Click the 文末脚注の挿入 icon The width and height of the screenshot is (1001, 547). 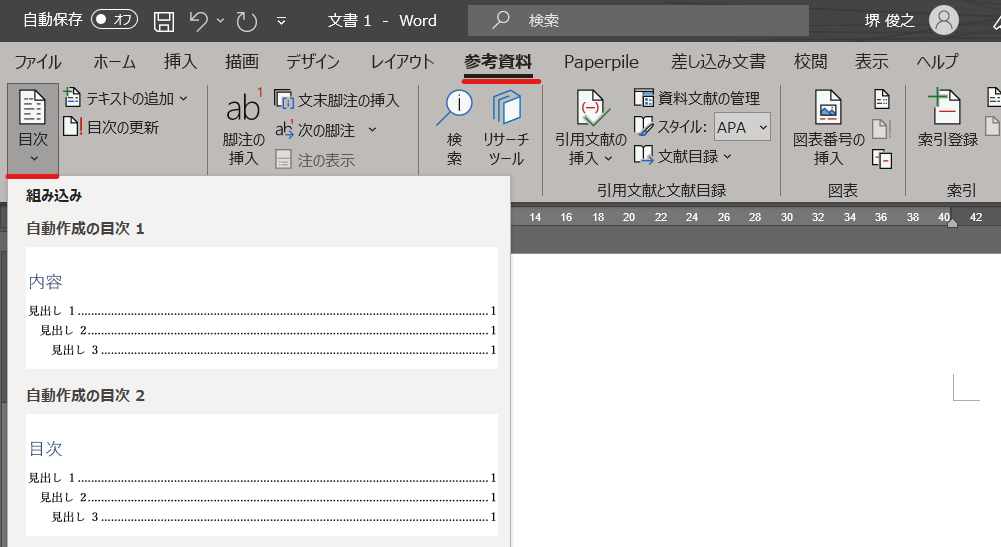284,100
